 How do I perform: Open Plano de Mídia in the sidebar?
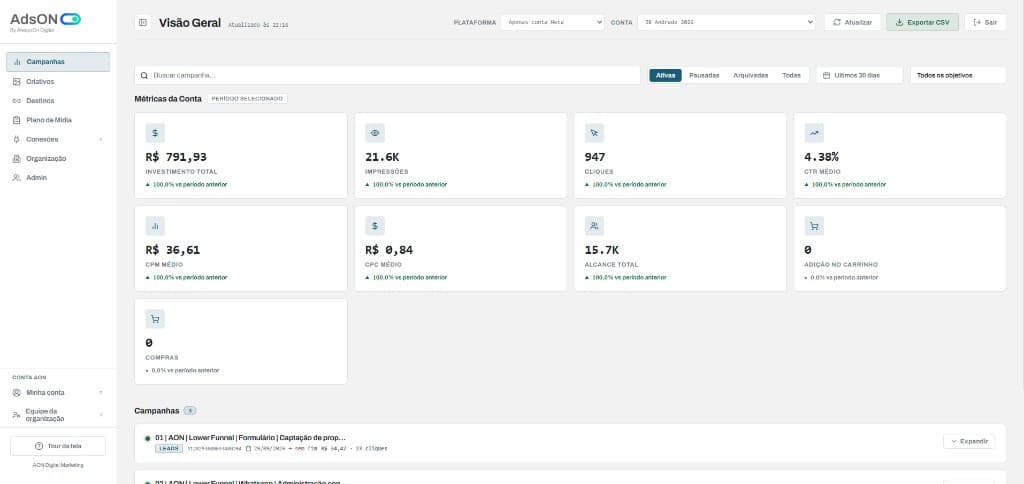(58, 120)
